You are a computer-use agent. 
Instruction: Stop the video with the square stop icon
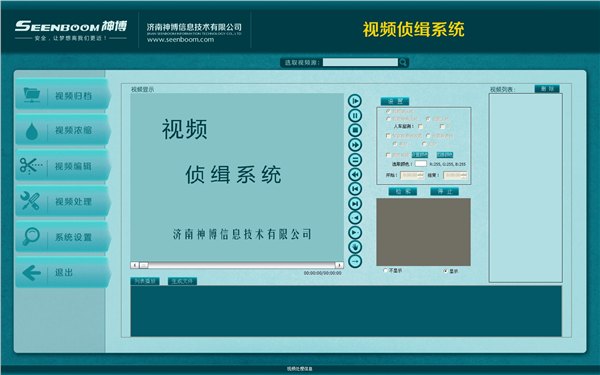(x=355, y=130)
